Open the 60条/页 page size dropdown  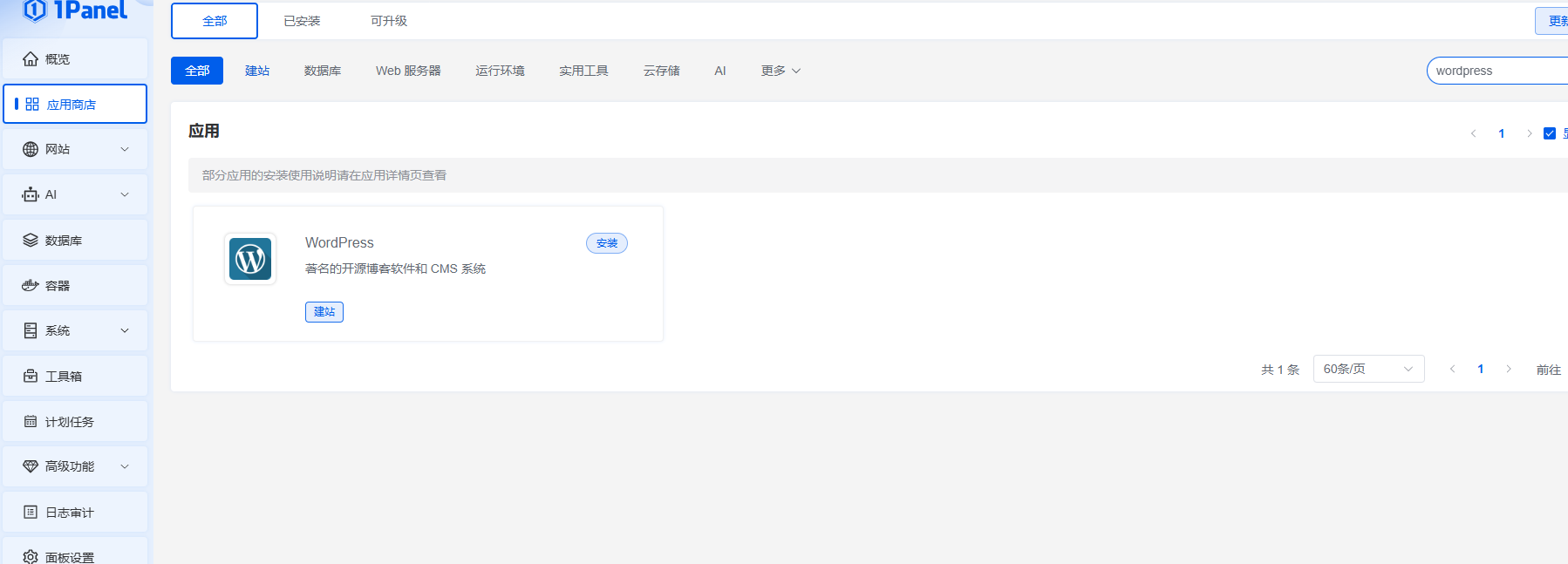1368,369
